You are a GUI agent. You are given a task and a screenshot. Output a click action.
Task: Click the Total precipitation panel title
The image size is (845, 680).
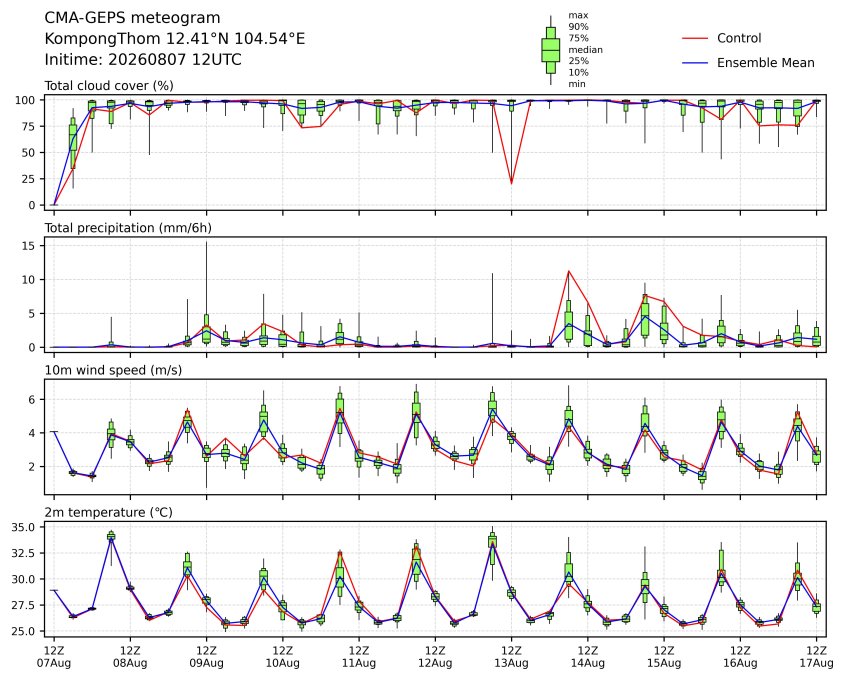(128, 228)
